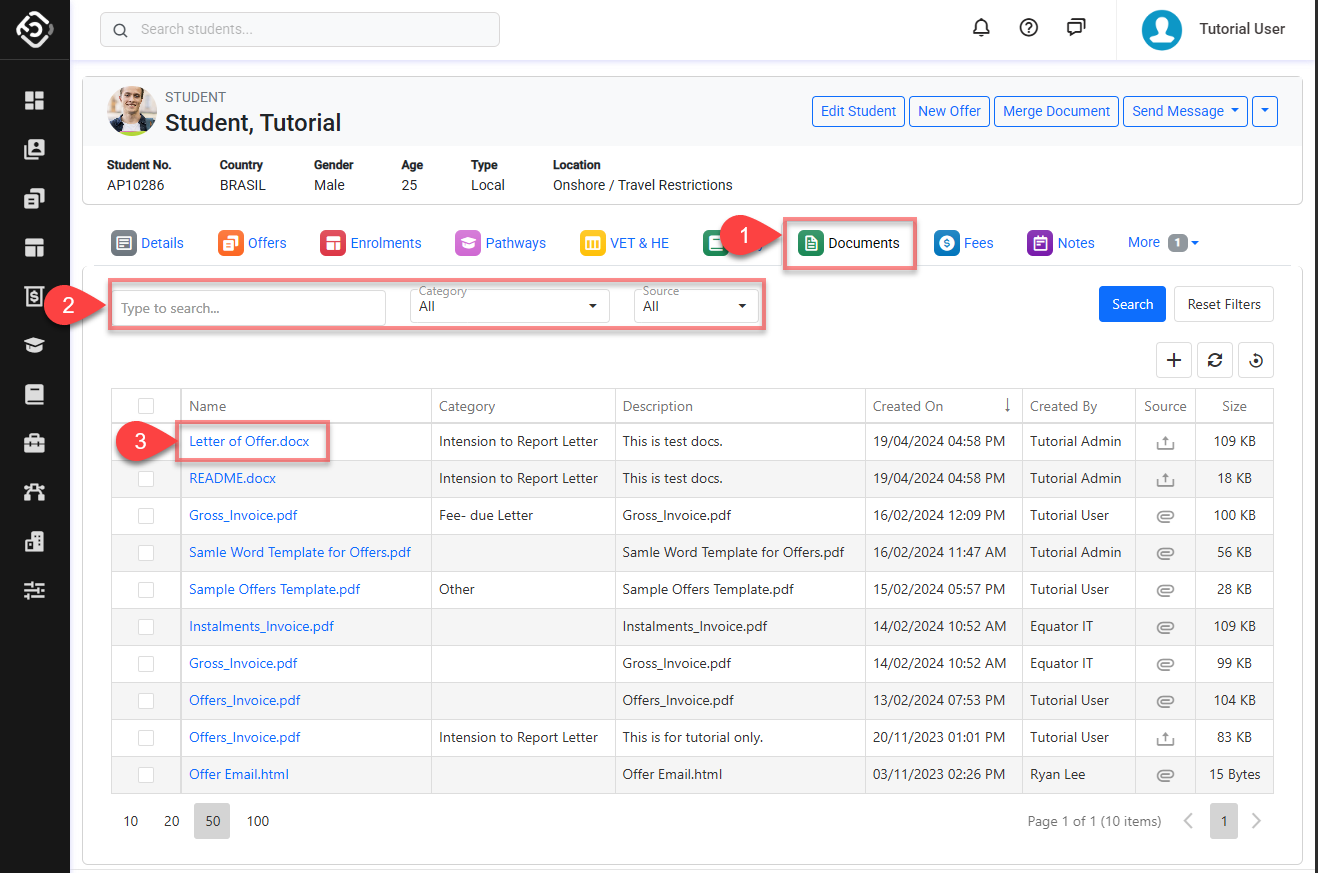Click the refresh icon above the table
The image size is (1318, 873).
tap(1215, 360)
